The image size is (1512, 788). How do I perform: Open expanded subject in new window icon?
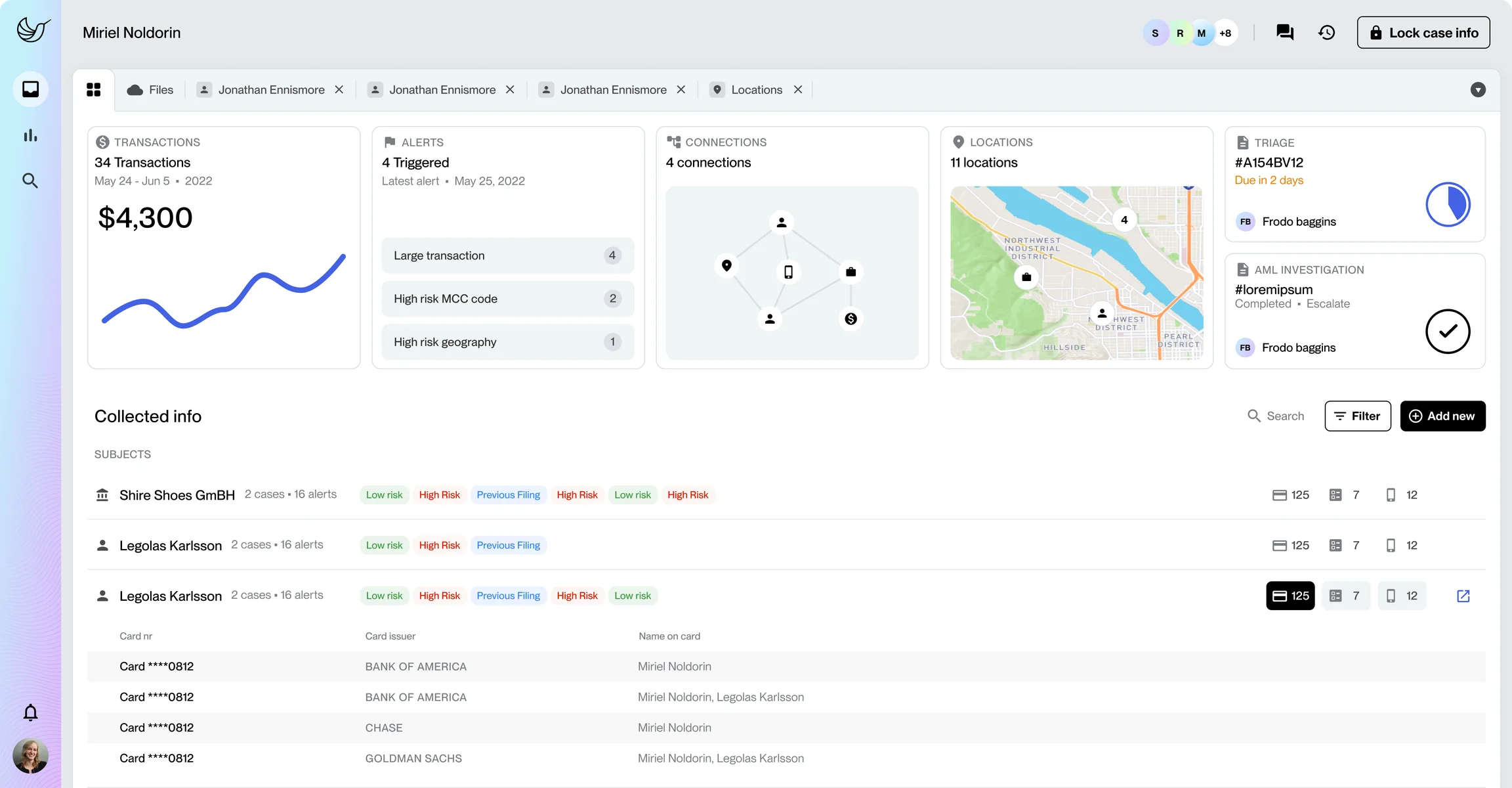[1463, 596]
